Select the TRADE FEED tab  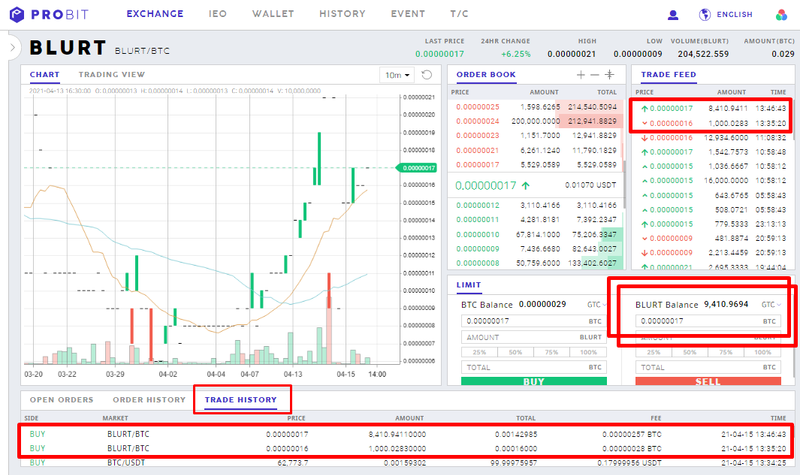tap(668, 74)
